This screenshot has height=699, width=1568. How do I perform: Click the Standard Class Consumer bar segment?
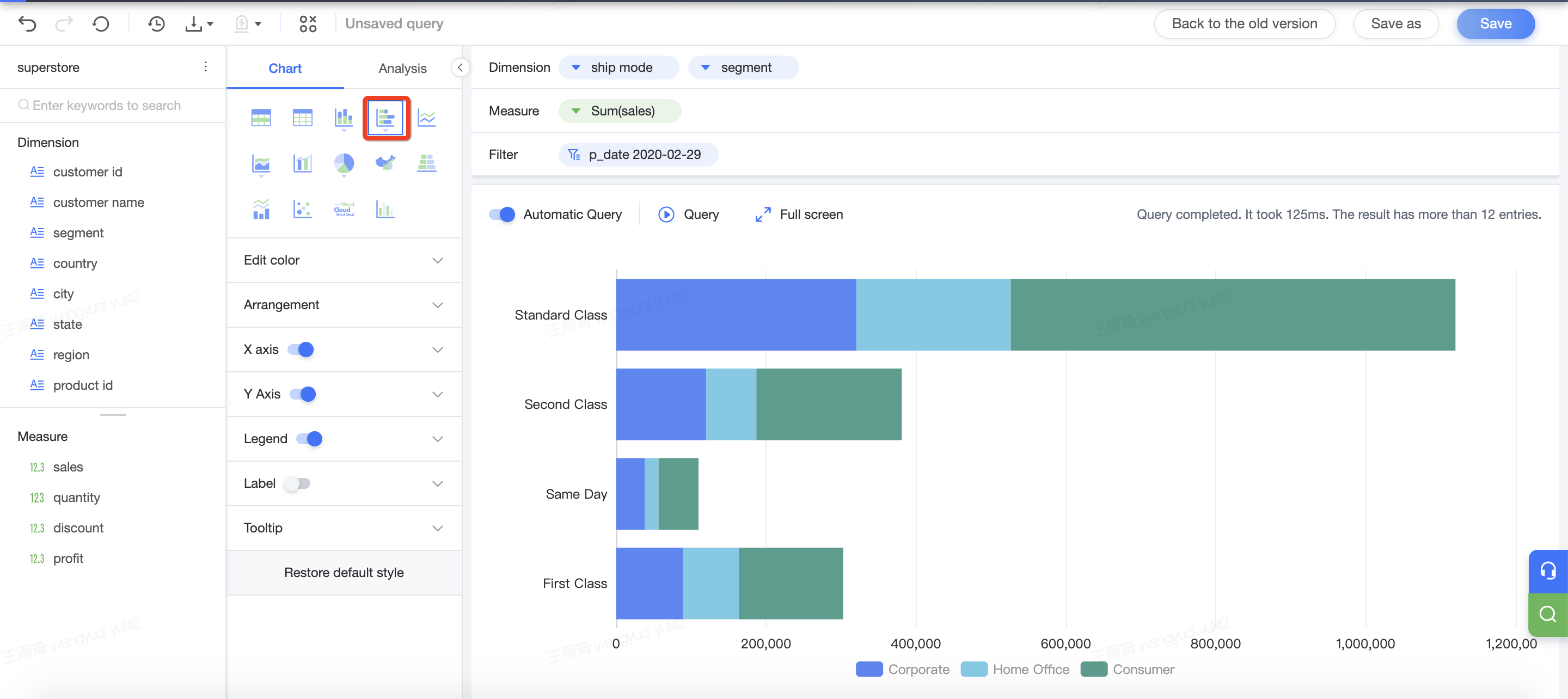(1233, 315)
